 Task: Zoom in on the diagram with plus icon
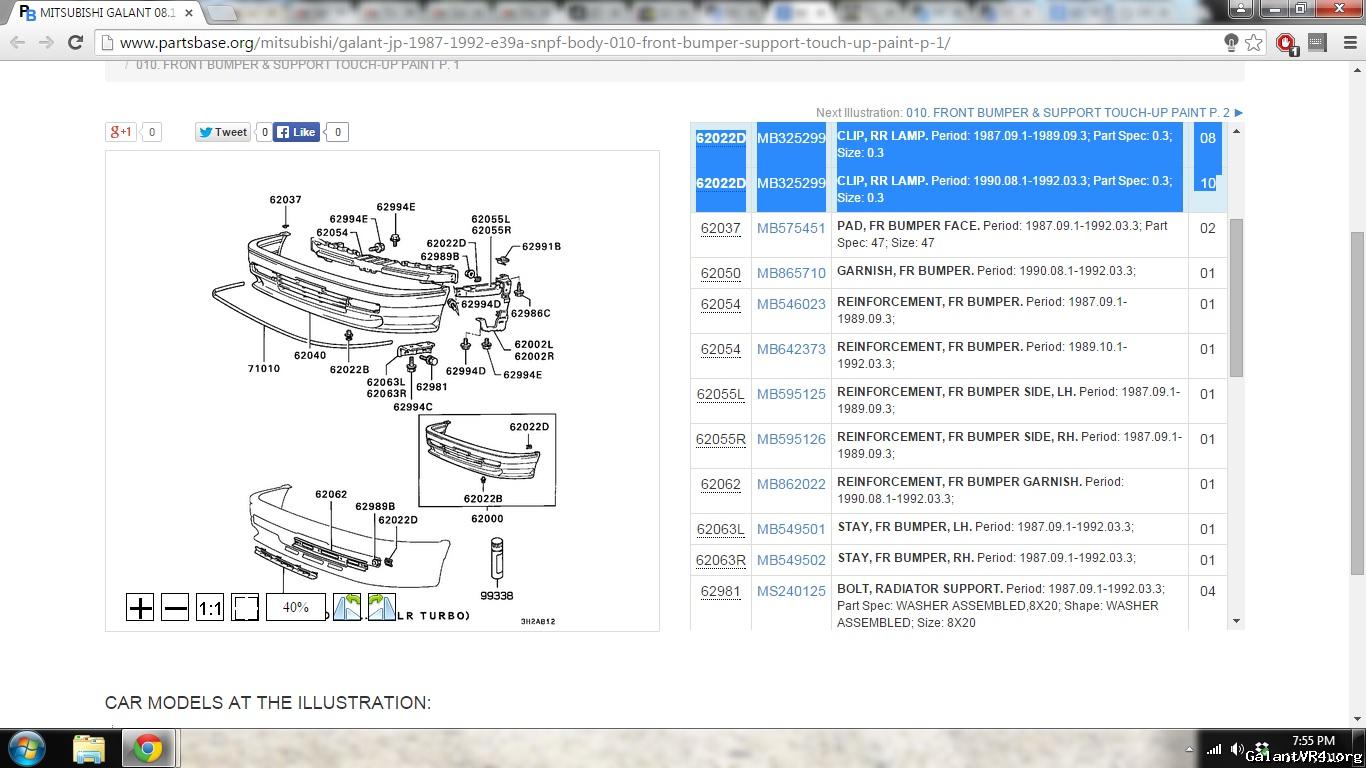coord(140,607)
